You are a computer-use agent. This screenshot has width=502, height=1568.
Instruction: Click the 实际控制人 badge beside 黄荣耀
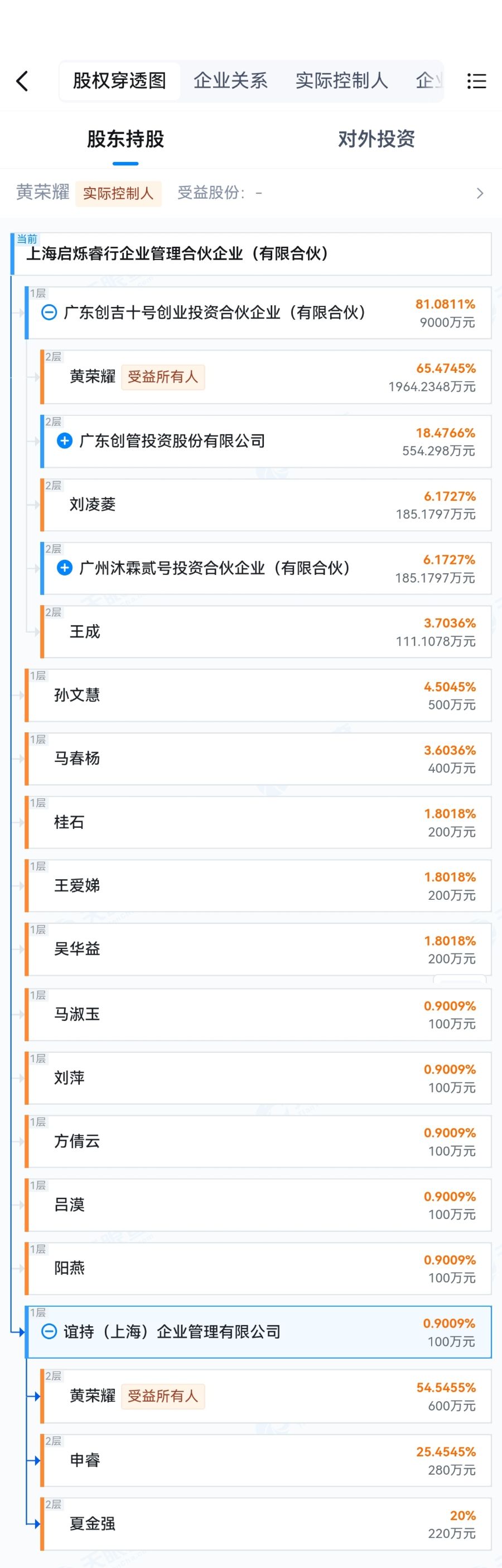pos(118,194)
